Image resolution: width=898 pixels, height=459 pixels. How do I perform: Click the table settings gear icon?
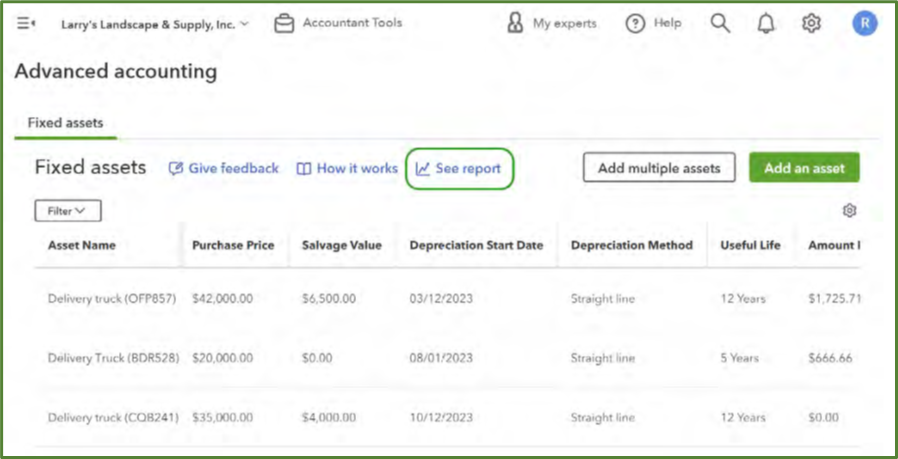click(x=849, y=211)
